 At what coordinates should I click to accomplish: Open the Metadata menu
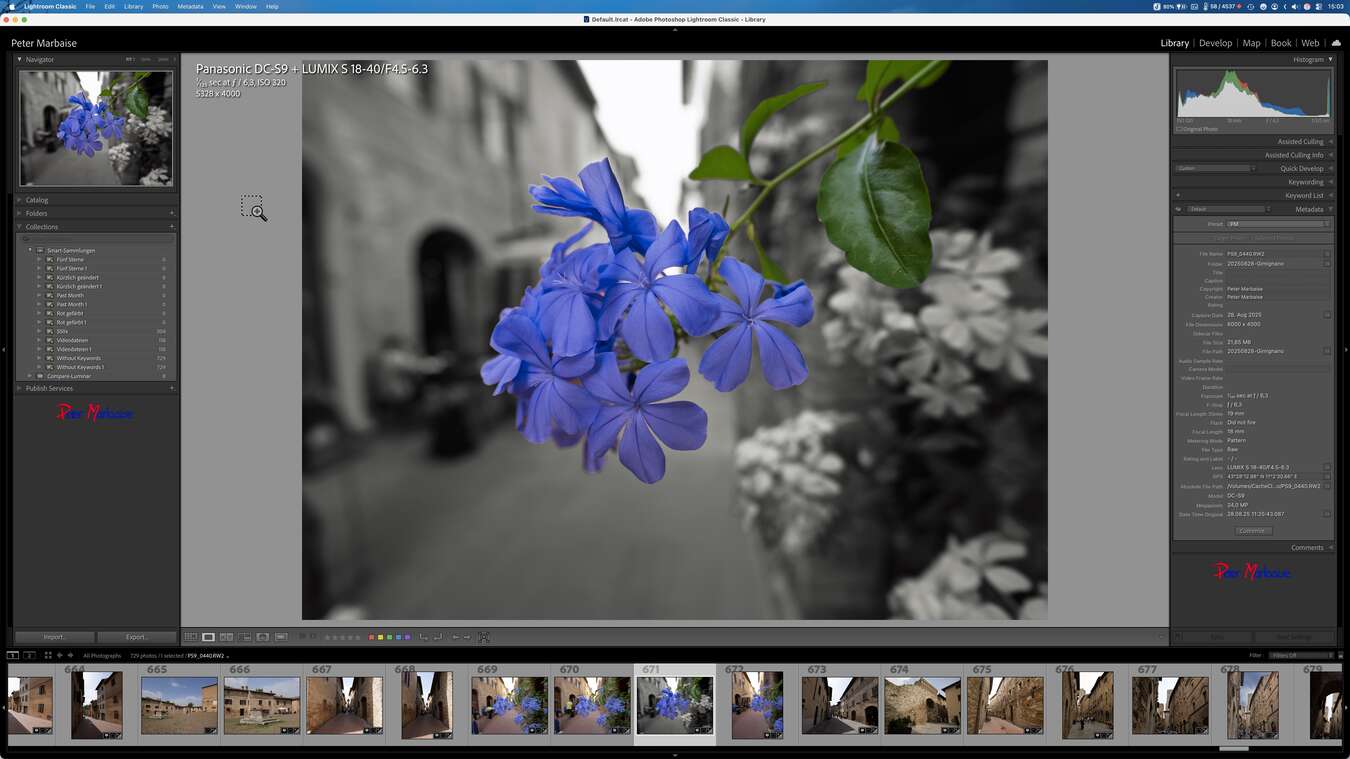[x=190, y=6]
